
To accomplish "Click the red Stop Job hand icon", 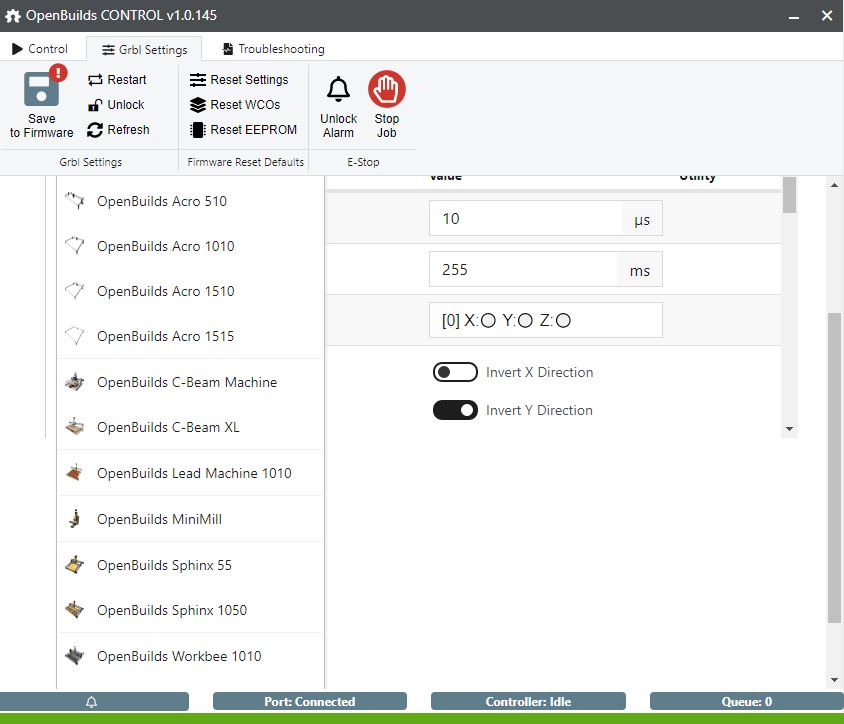I will [x=386, y=89].
